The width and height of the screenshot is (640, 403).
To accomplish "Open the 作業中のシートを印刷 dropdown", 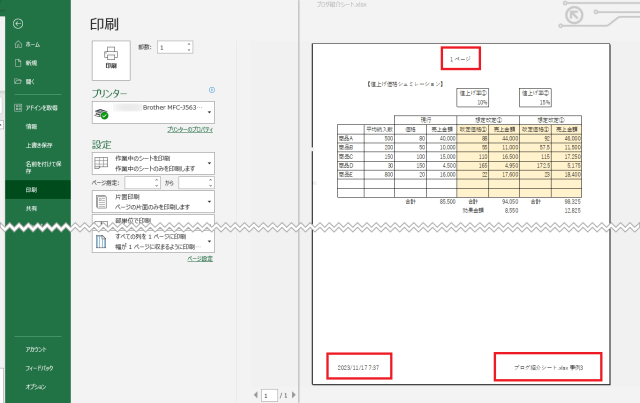I will [153, 163].
